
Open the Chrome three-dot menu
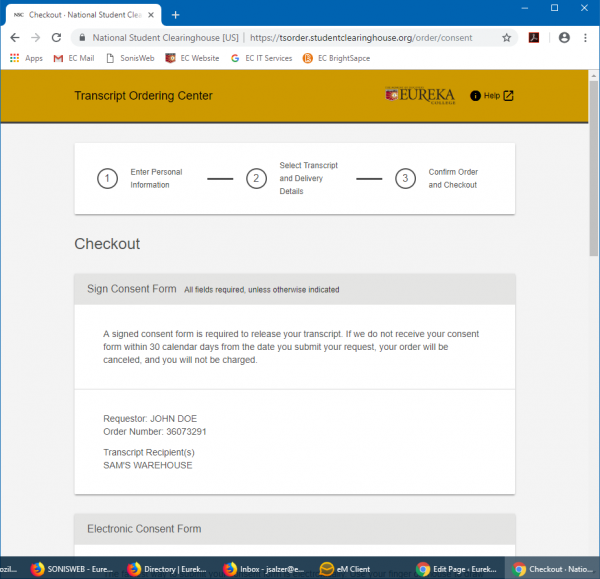(x=586, y=37)
